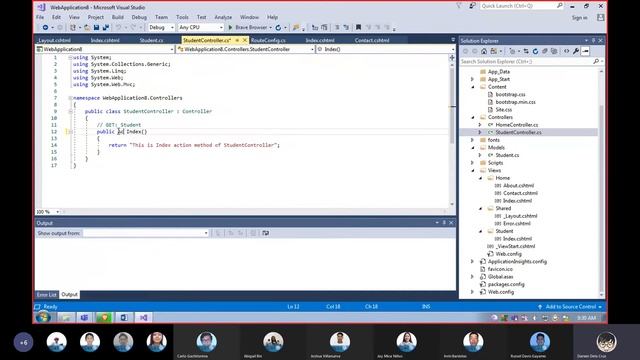This screenshot has width=640, height=360.
Task: Start debugging with green play arrow
Action: (230, 27)
